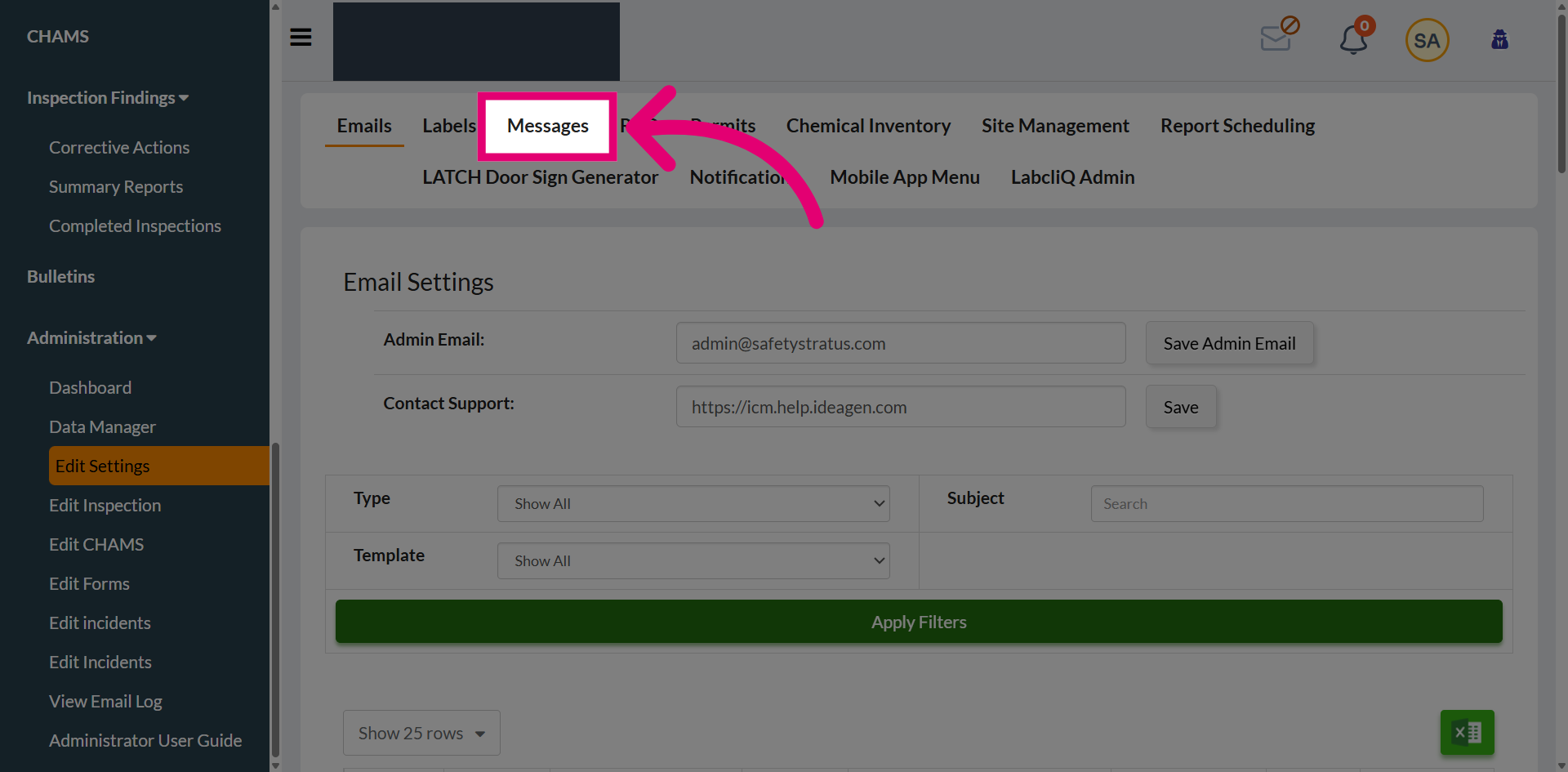Click the sidebar vertical scrollbar

point(275,600)
